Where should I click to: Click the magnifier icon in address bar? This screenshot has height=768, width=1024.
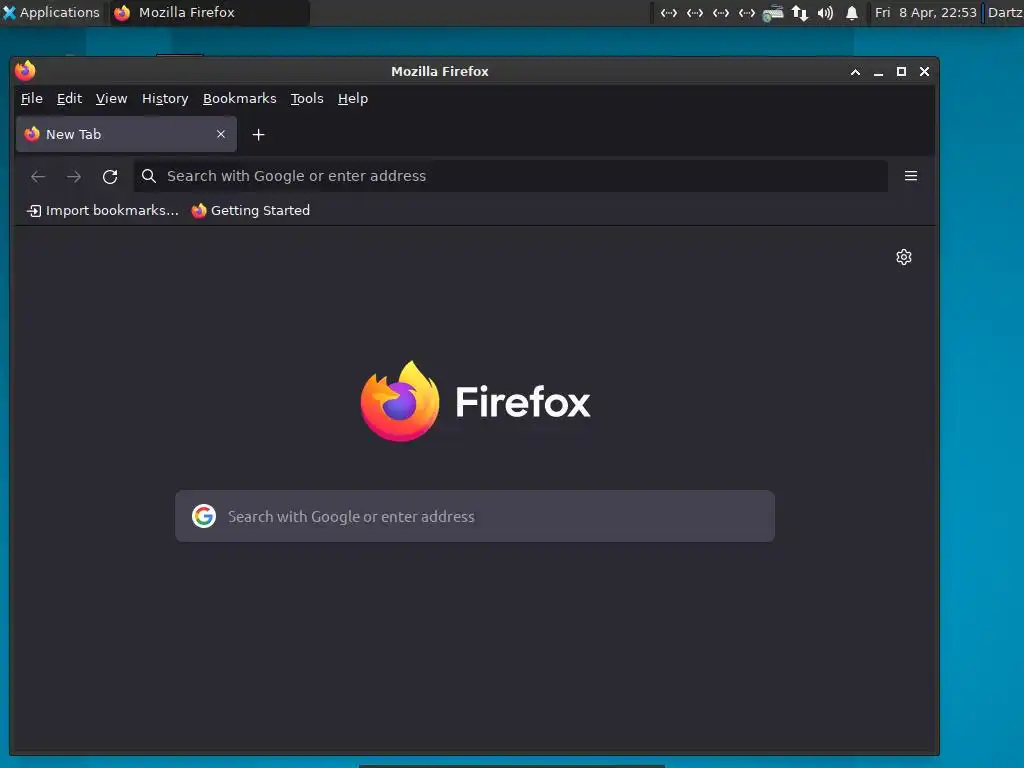click(149, 176)
